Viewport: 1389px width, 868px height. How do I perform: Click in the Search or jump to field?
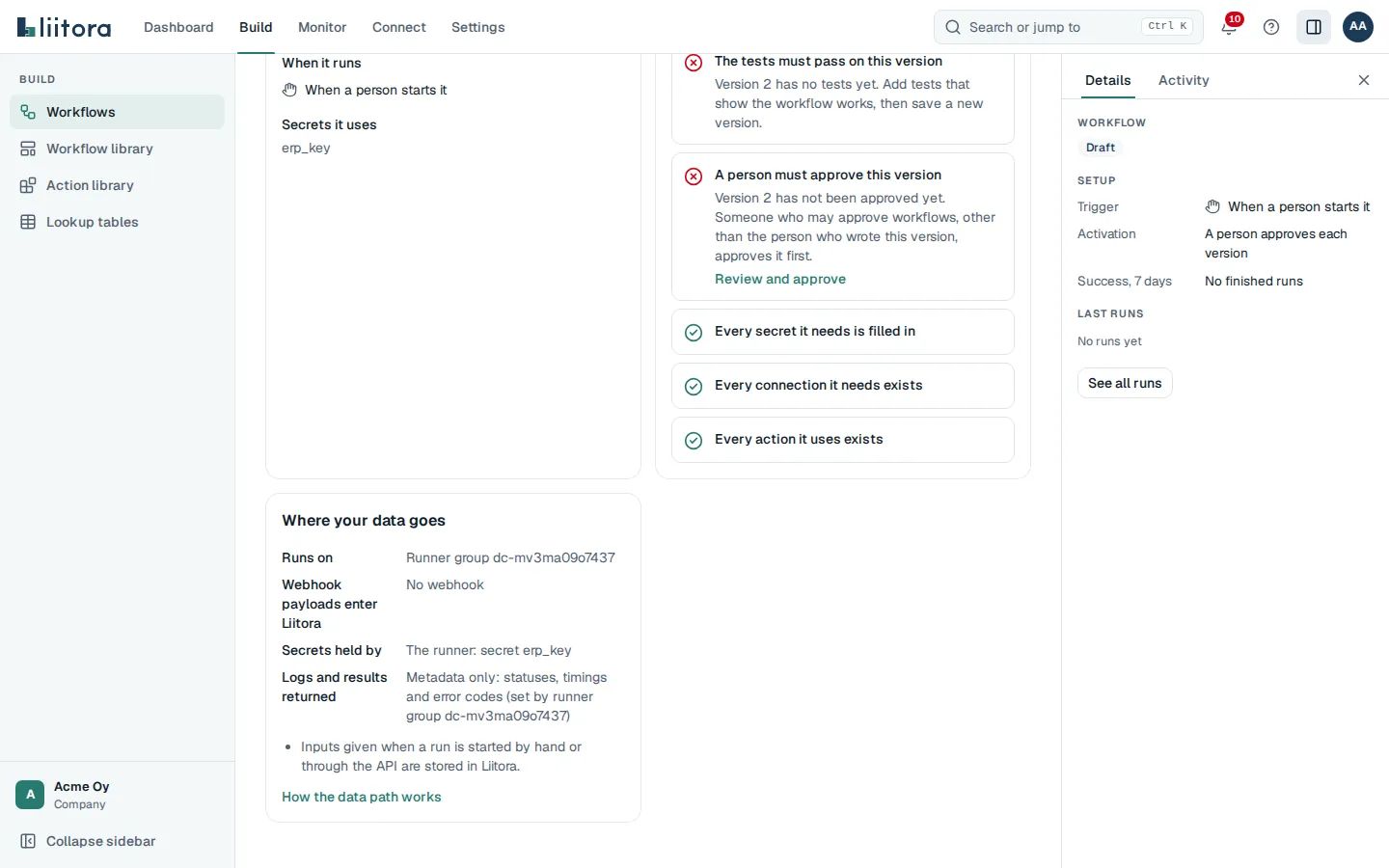(1069, 27)
